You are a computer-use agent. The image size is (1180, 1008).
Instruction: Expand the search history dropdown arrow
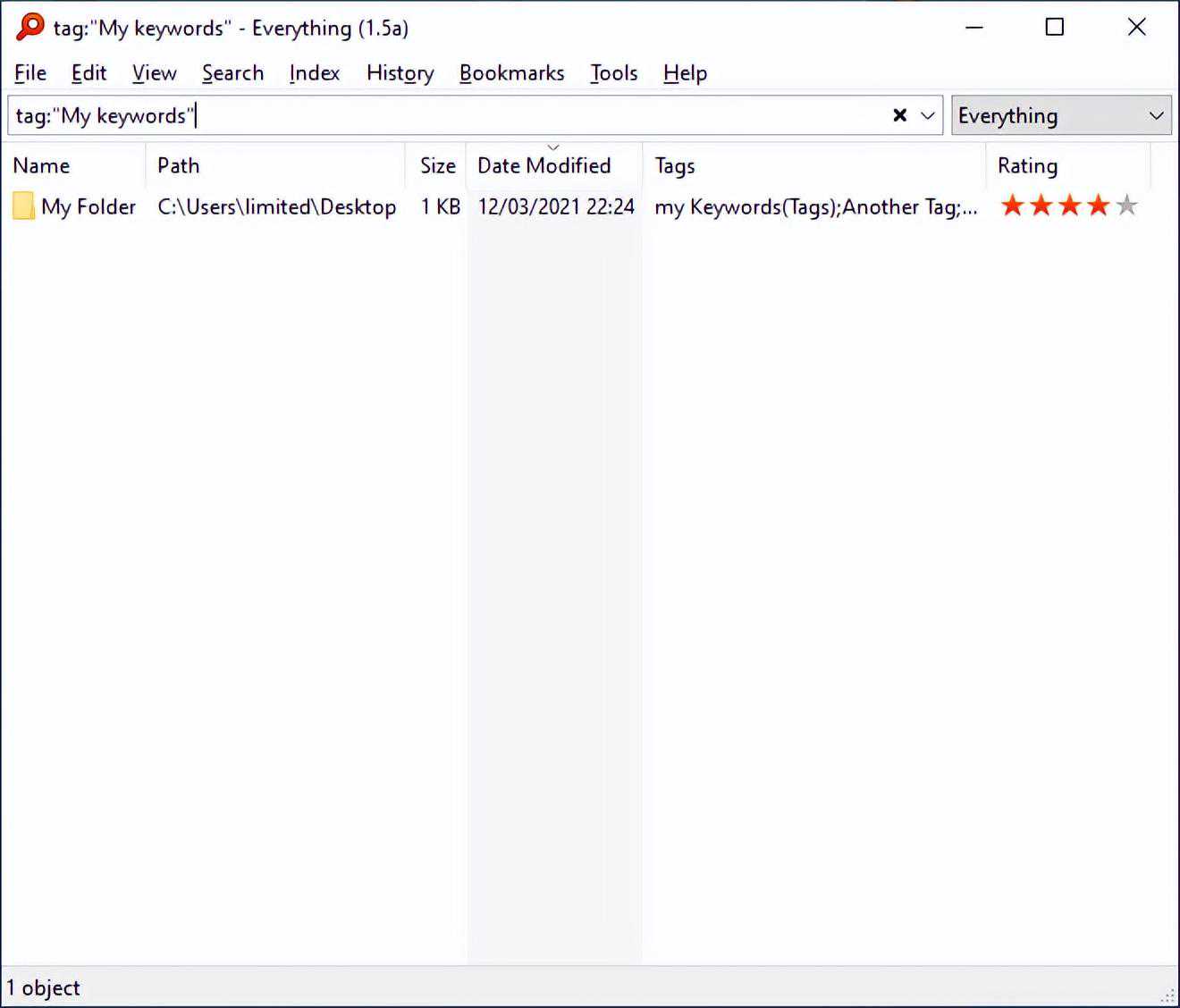pos(928,115)
